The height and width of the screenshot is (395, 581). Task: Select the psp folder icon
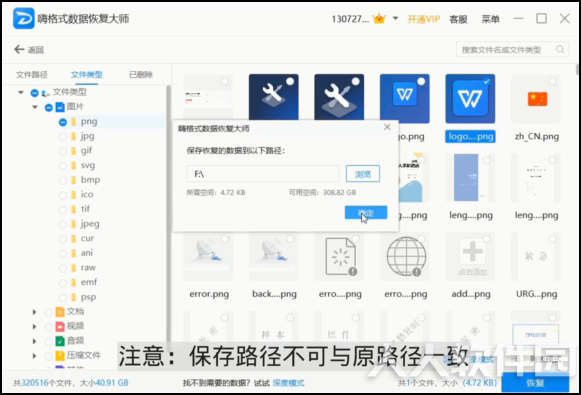[73, 297]
